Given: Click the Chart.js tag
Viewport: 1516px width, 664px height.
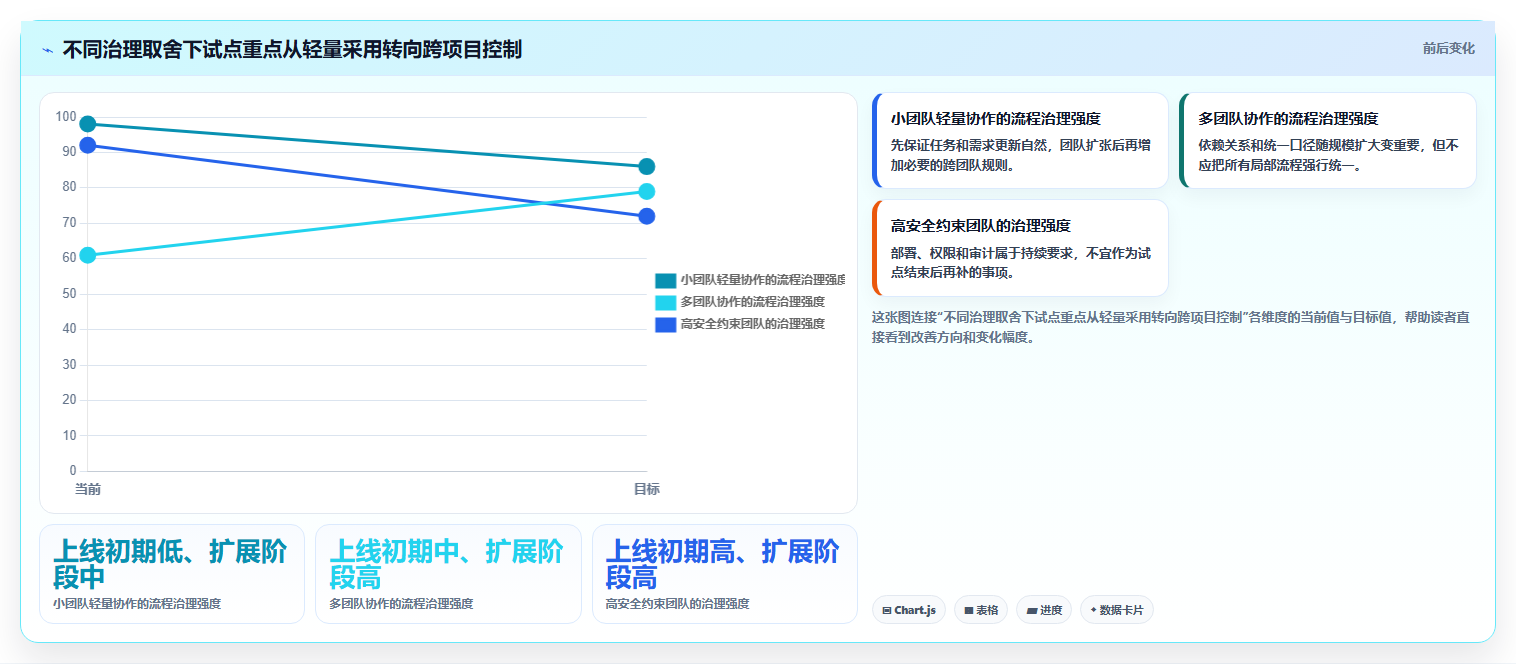Looking at the screenshot, I should point(908,610).
